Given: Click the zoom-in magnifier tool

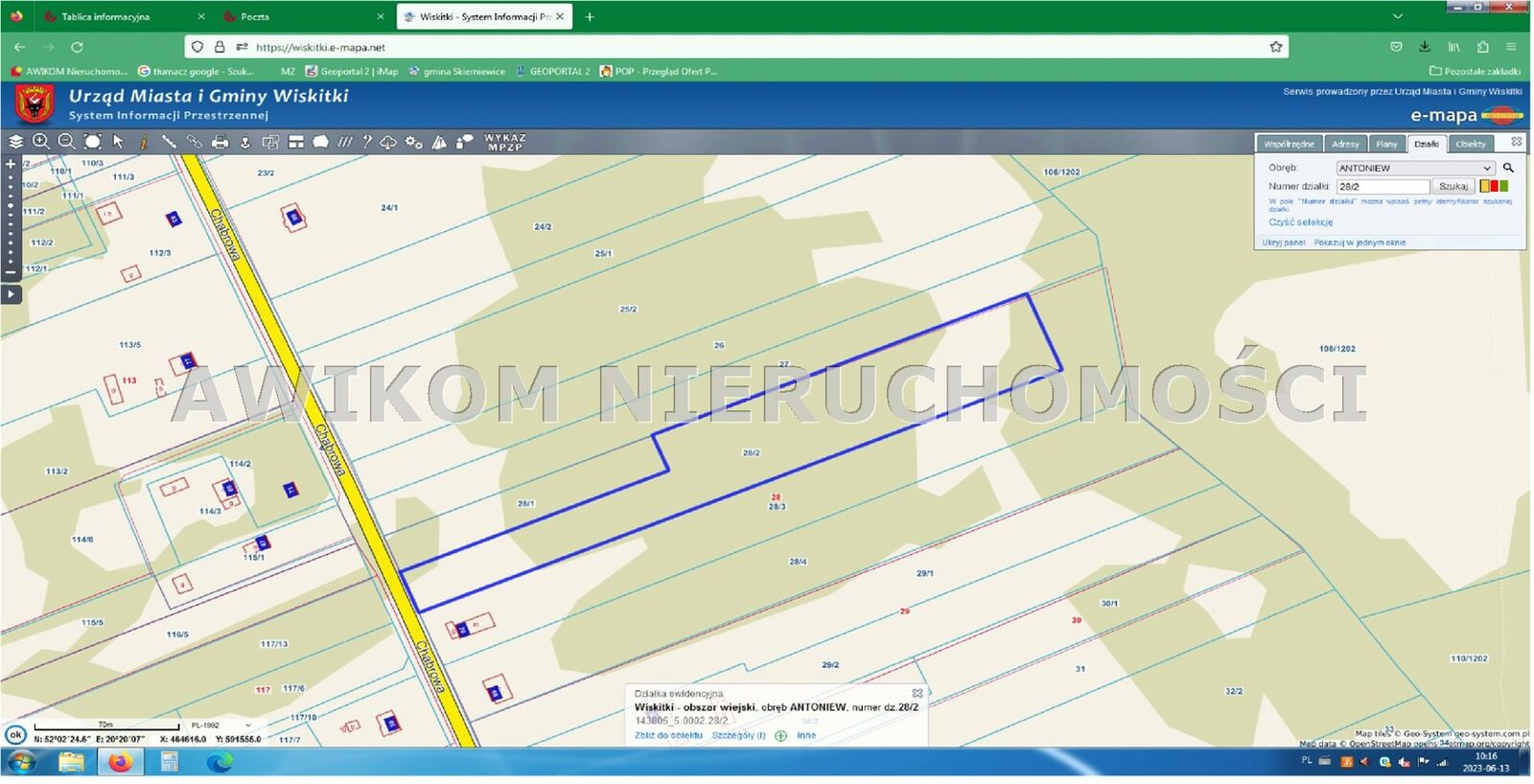Looking at the screenshot, I should 41,142.
